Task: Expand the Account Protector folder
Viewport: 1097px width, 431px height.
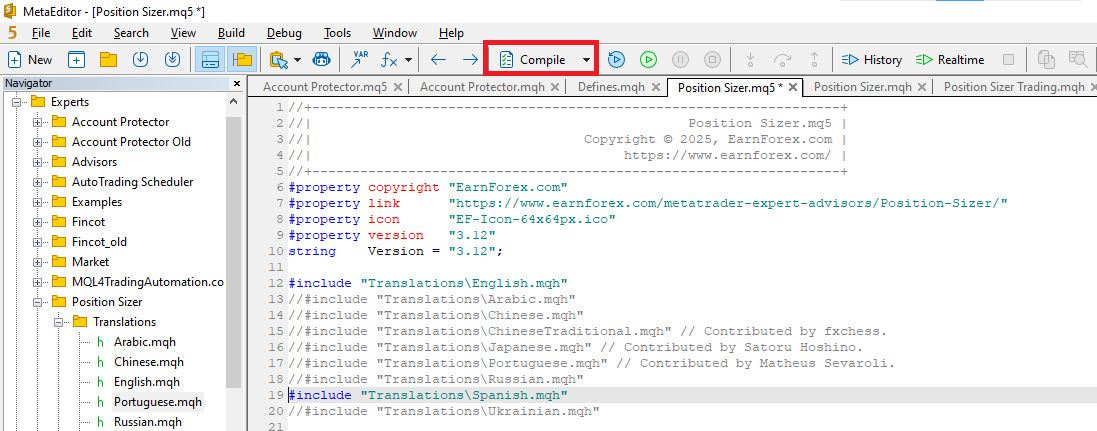Action: point(38,122)
